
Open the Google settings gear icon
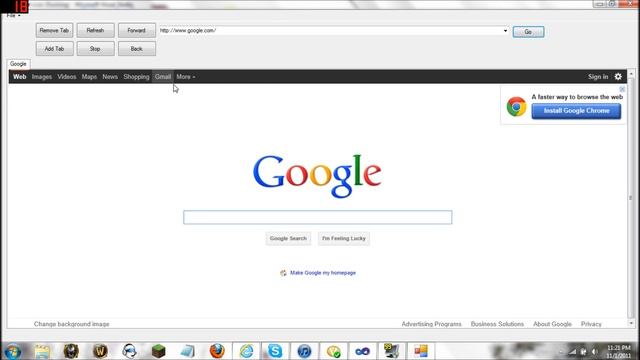point(618,77)
